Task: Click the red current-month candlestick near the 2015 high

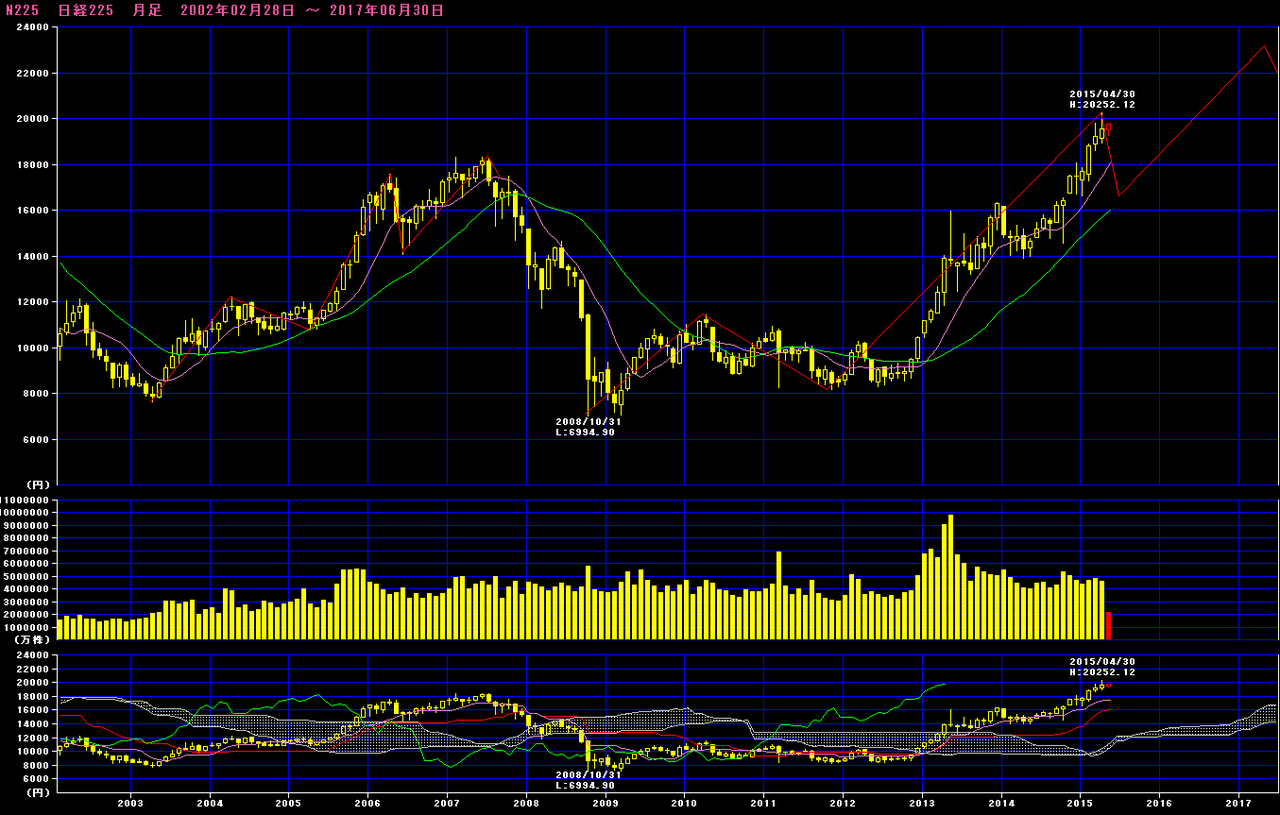Action: pos(1108,129)
